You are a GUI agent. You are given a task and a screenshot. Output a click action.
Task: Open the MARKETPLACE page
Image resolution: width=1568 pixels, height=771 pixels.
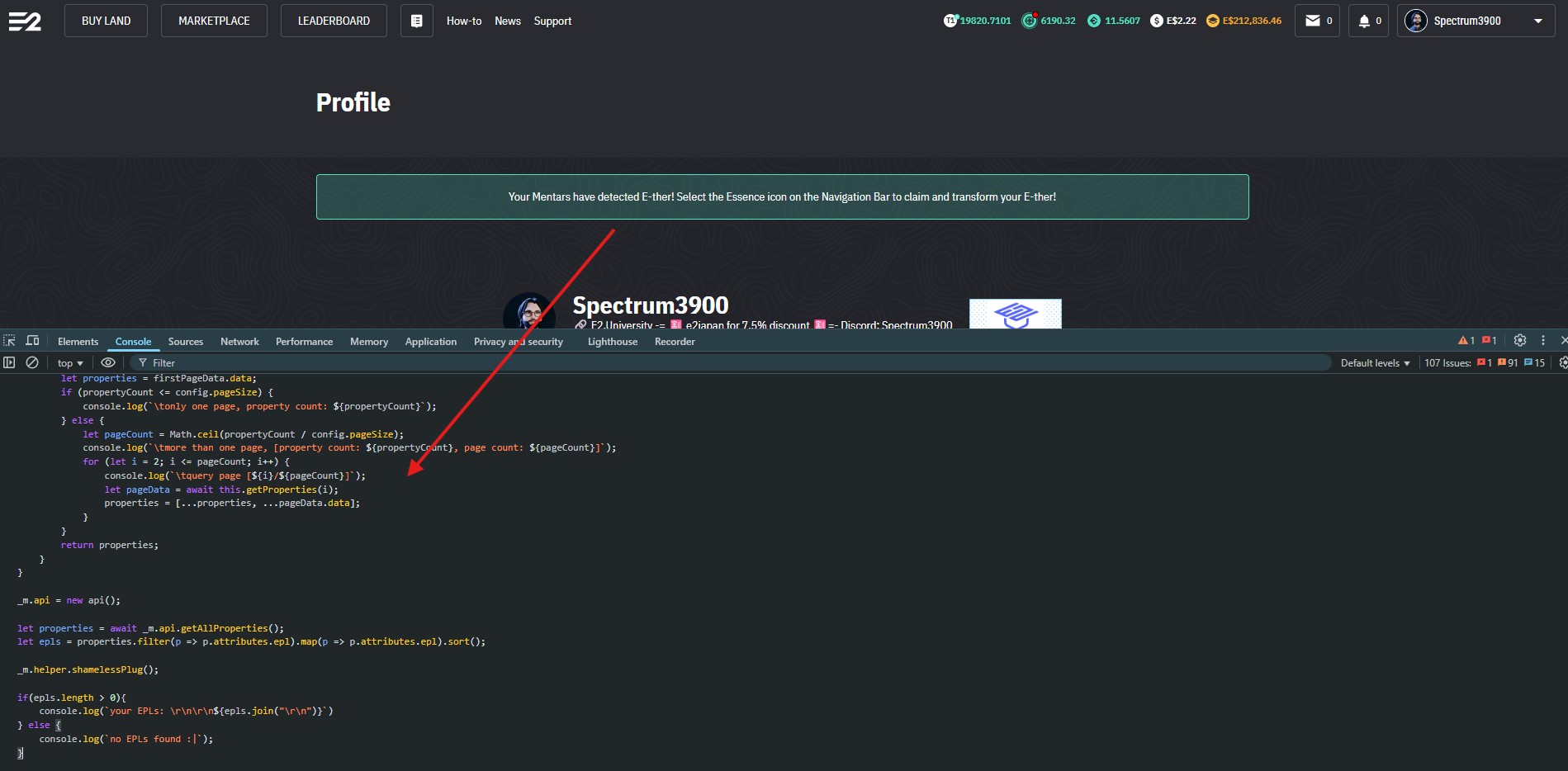click(x=214, y=21)
